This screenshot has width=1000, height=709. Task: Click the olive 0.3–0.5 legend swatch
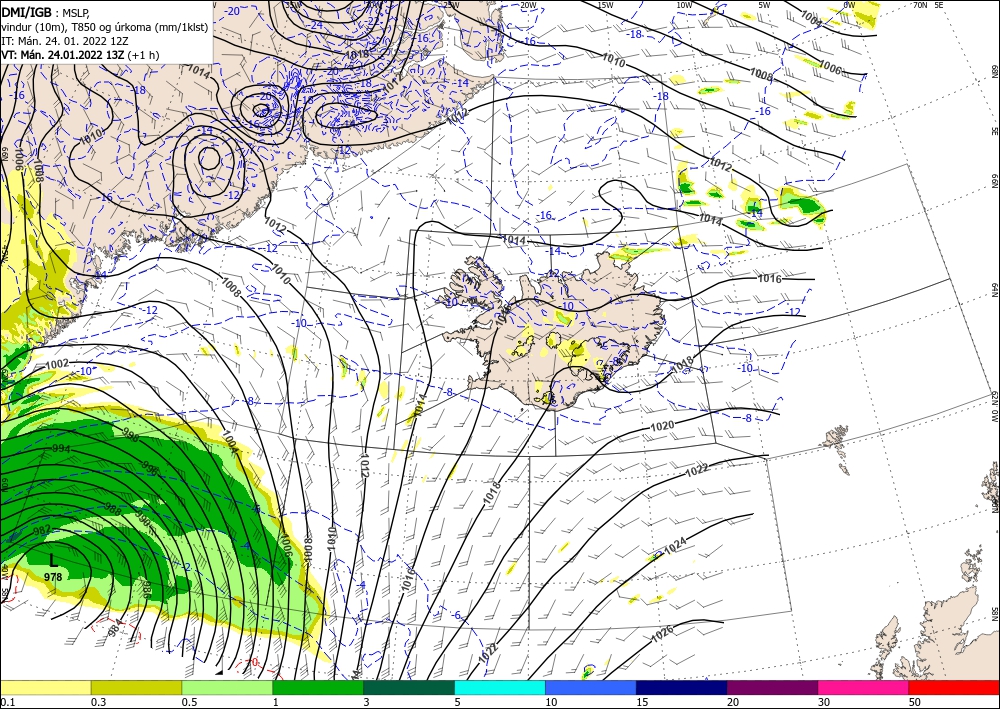click(136, 687)
